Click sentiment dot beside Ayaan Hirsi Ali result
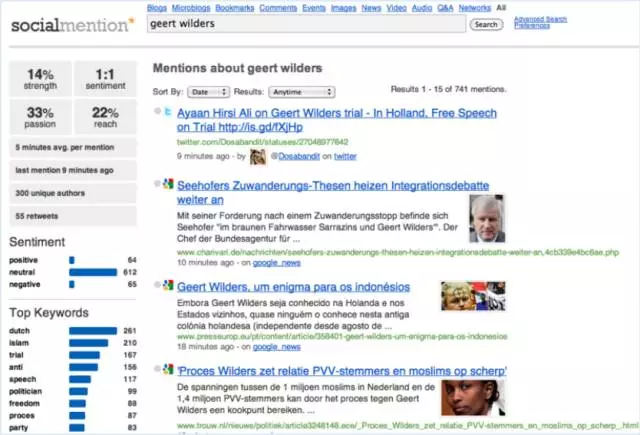The height and width of the screenshot is (435, 640). point(157,112)
